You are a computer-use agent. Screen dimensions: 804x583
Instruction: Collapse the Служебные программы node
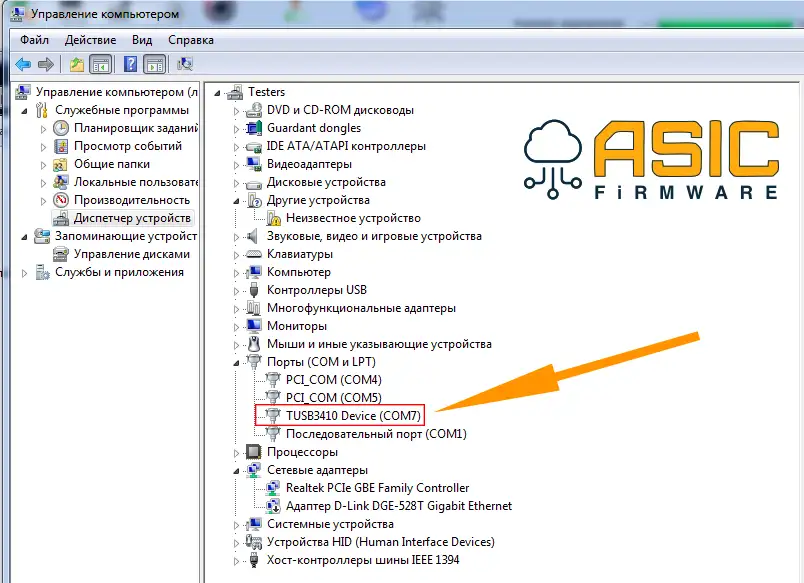click(x=24, y=111)
